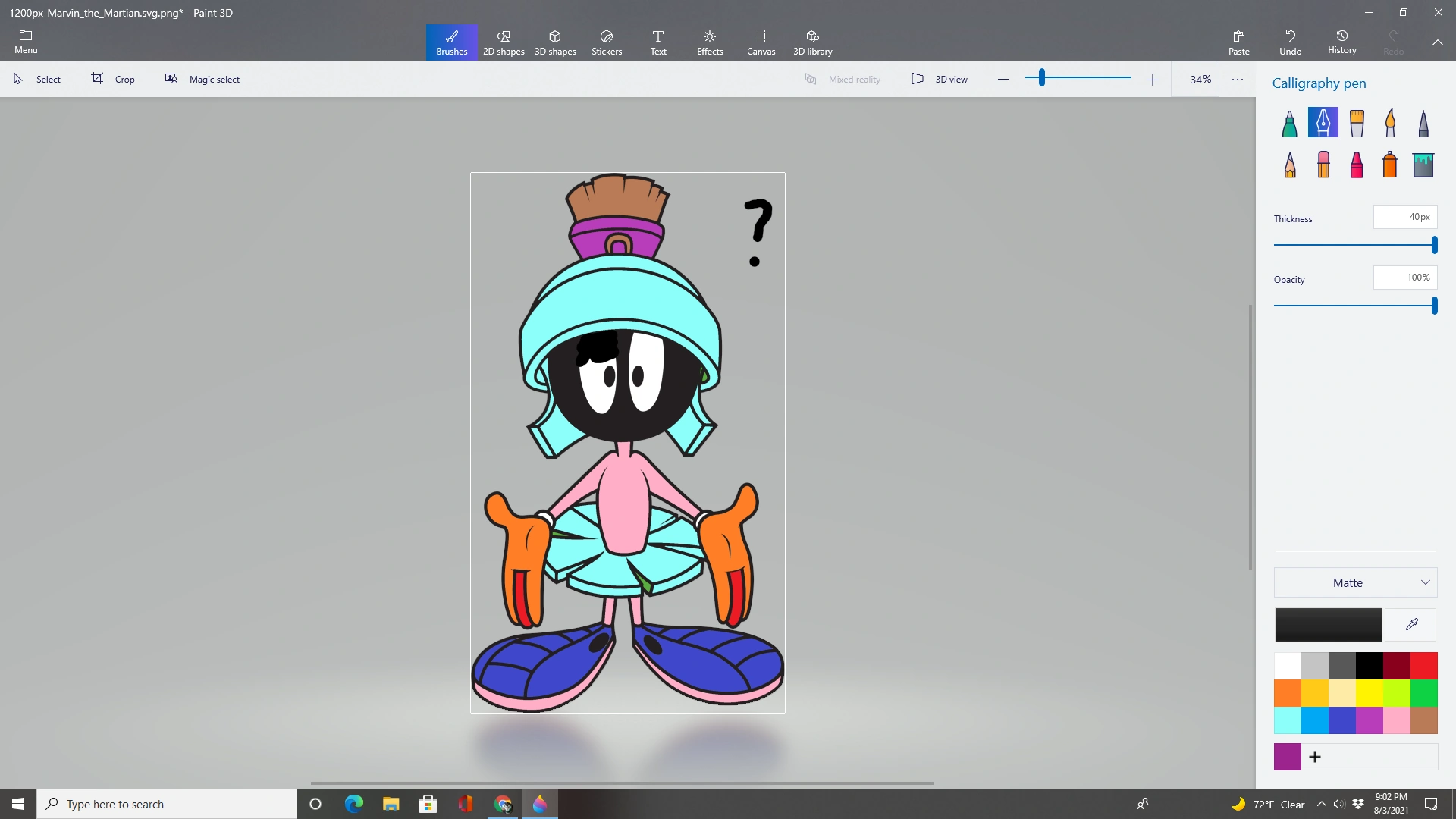Select the Marker brush
The height and width of the screenshot is (819, 1456).
click(x=1289, y=124)
